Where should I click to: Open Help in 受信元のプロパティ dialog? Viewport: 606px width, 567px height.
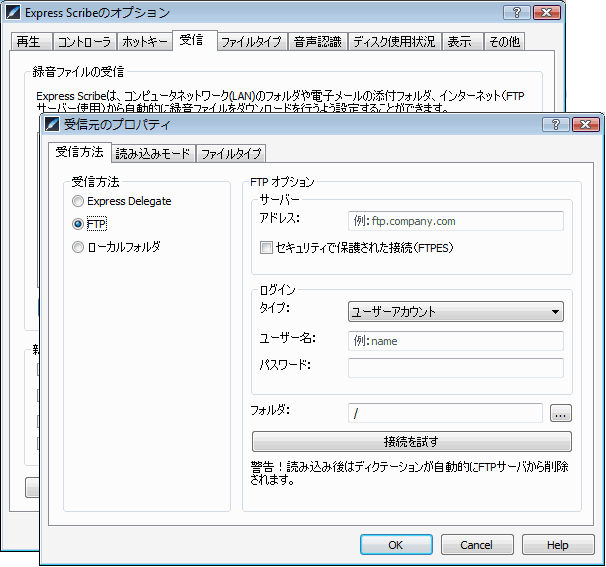pos(558,545)
